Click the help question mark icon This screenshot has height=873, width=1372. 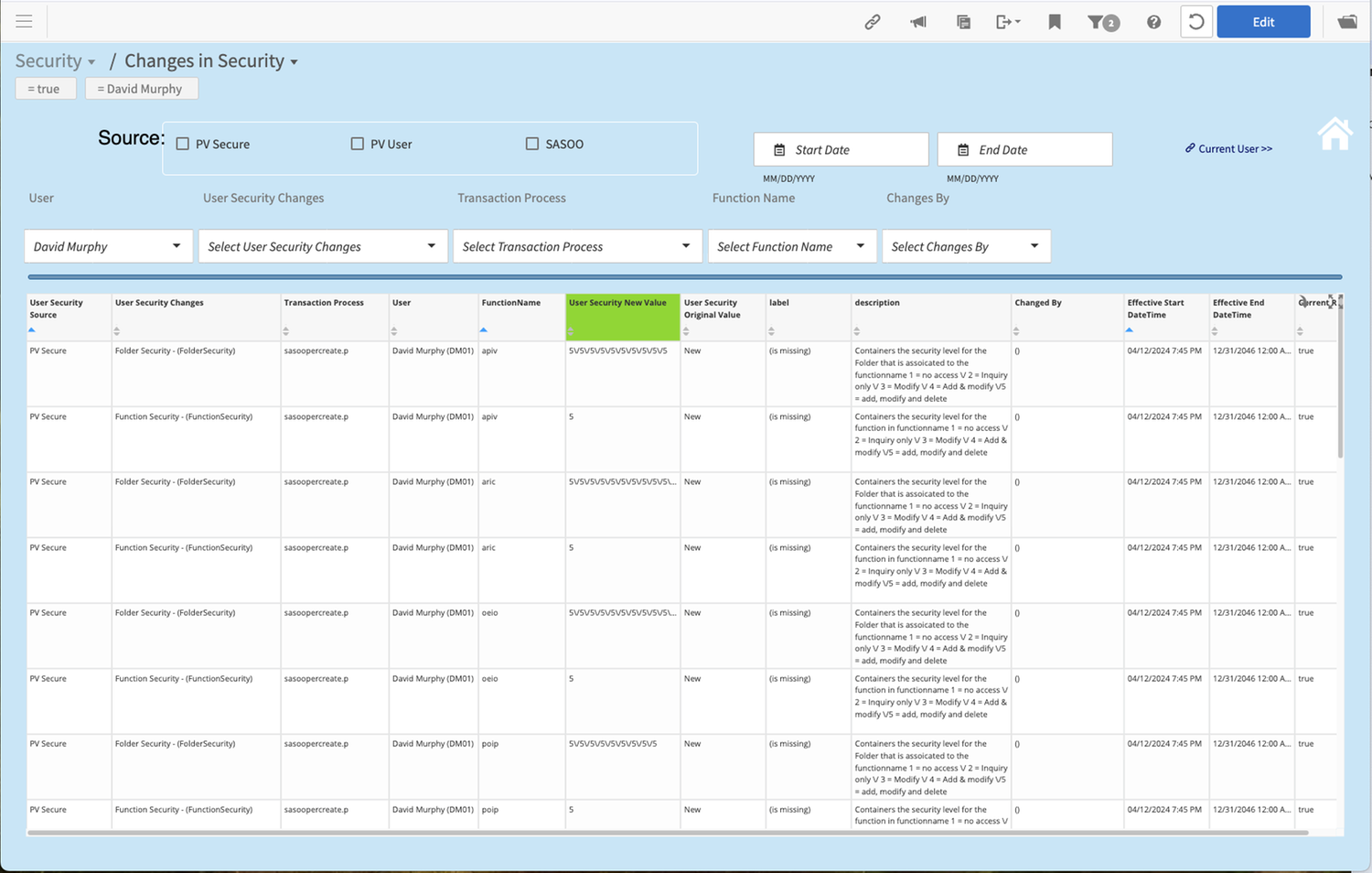pos(1153,21)
